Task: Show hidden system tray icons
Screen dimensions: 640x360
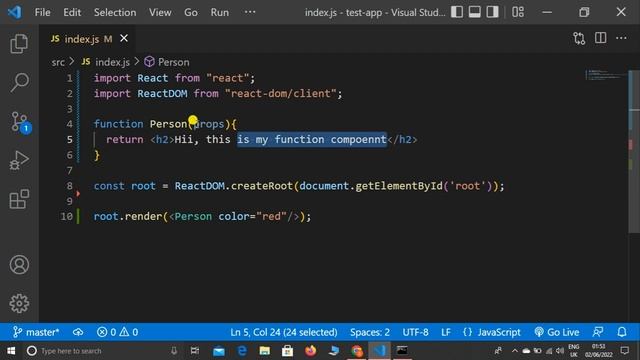Action: pyautogui.click(x=514, y=351)
